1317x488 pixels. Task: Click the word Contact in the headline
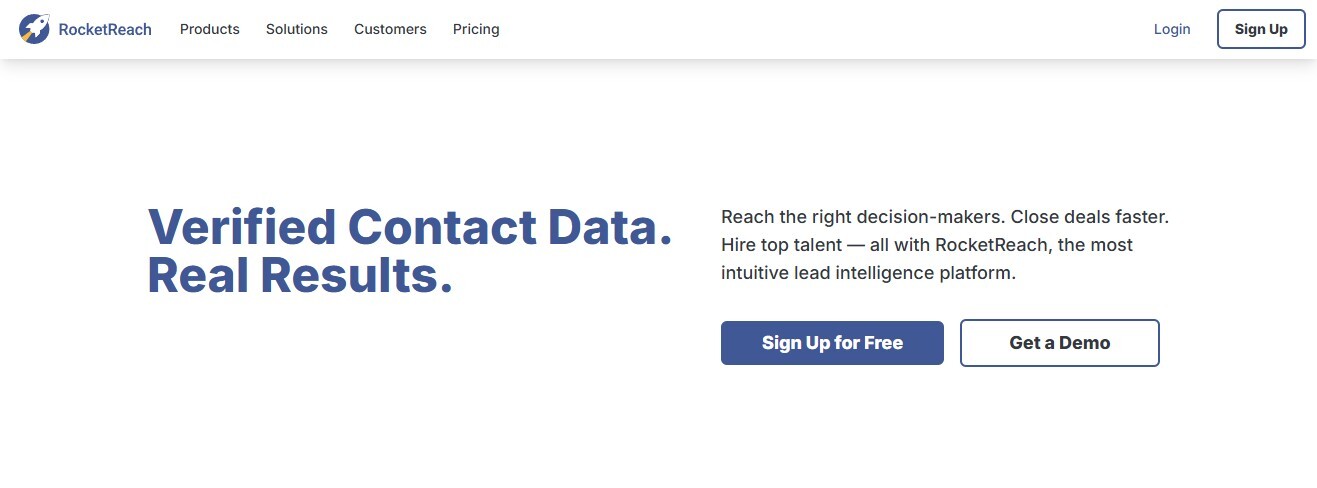click(442, 228)
